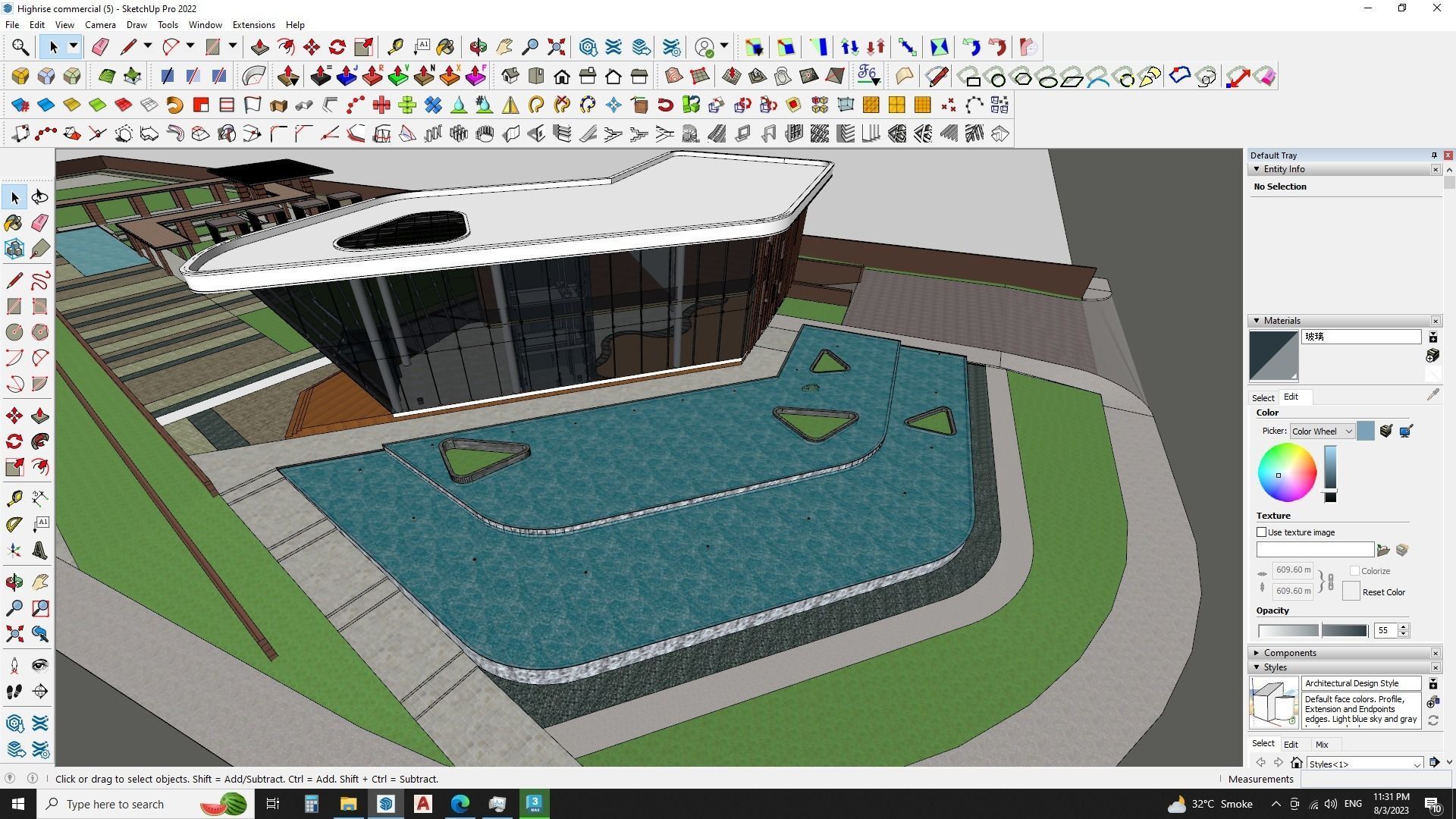The image size is (1456, 819).
Task: Choose the Push/Pull tool
Action: pyautogui.click(x=40, y=416)
